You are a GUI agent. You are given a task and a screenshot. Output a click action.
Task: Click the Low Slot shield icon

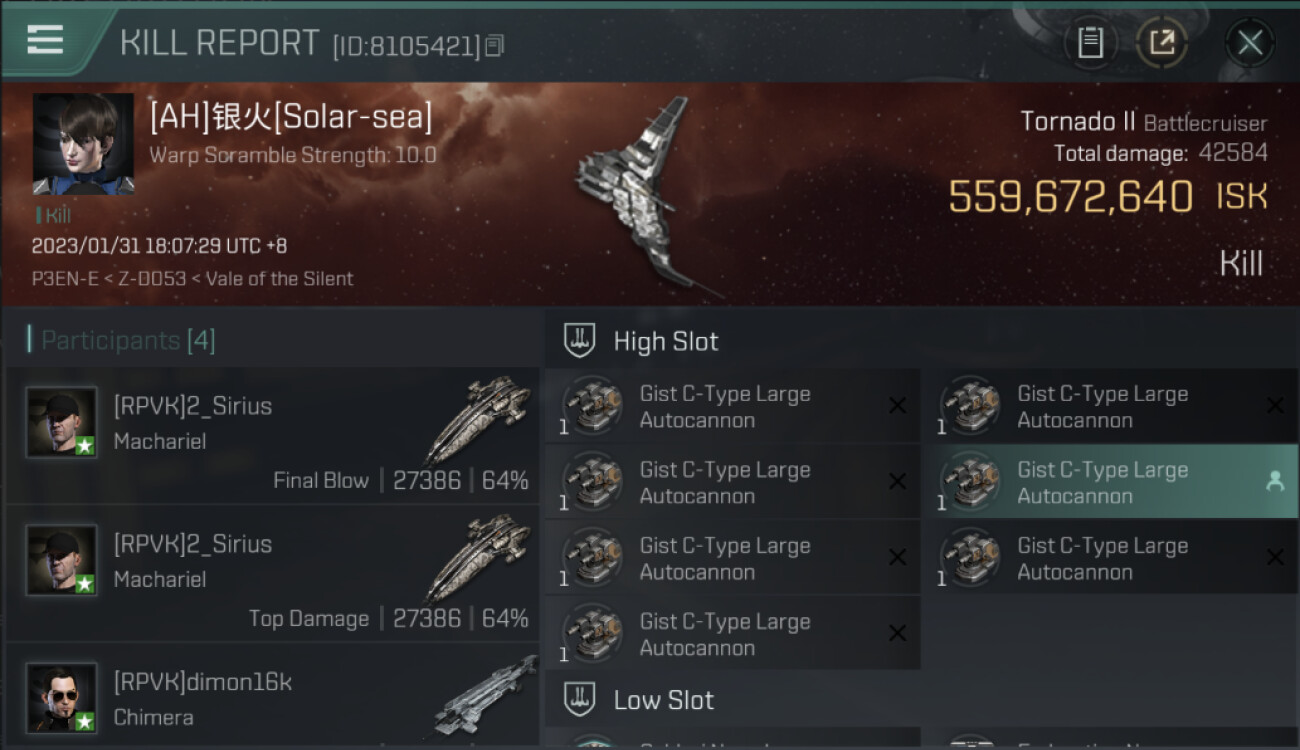point(580,699)
